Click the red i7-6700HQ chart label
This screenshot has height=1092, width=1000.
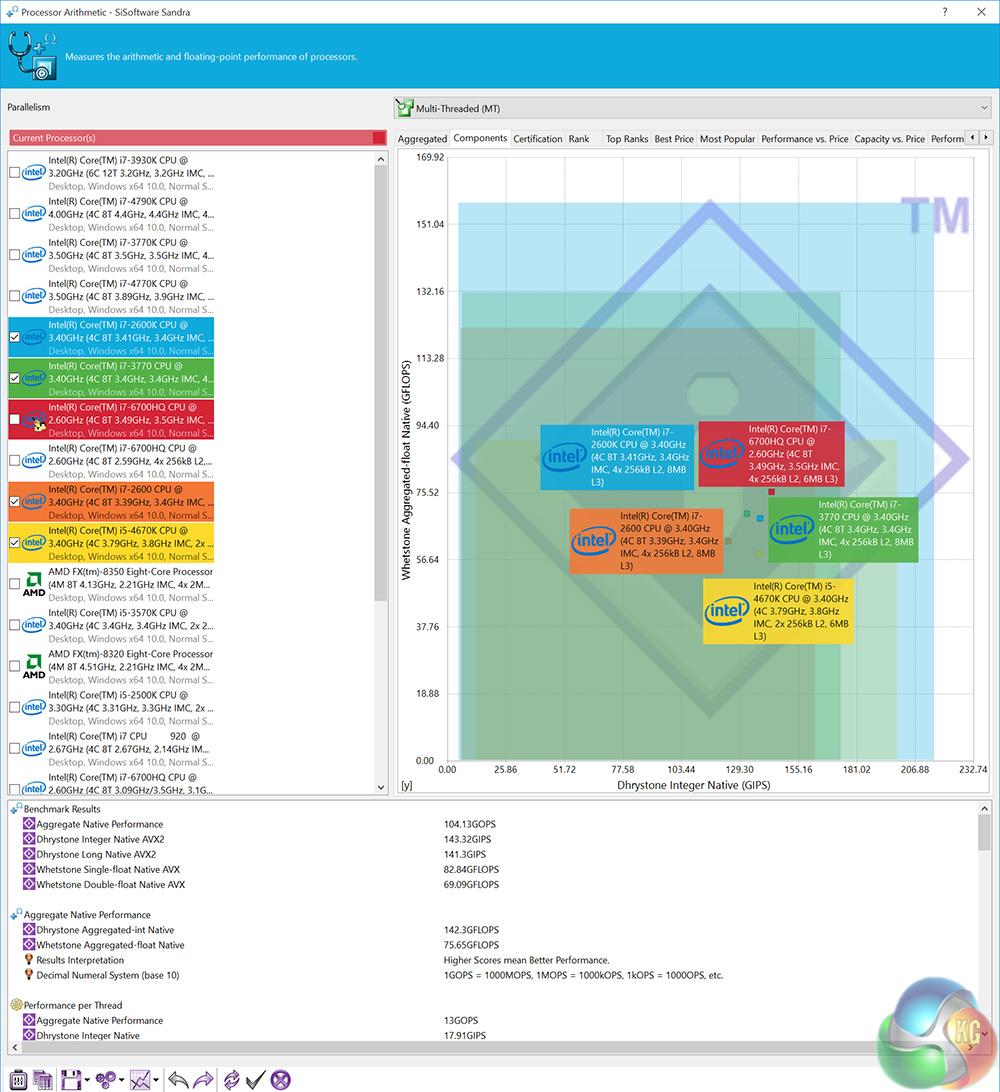pyautogui.click(x=772, y=454)
